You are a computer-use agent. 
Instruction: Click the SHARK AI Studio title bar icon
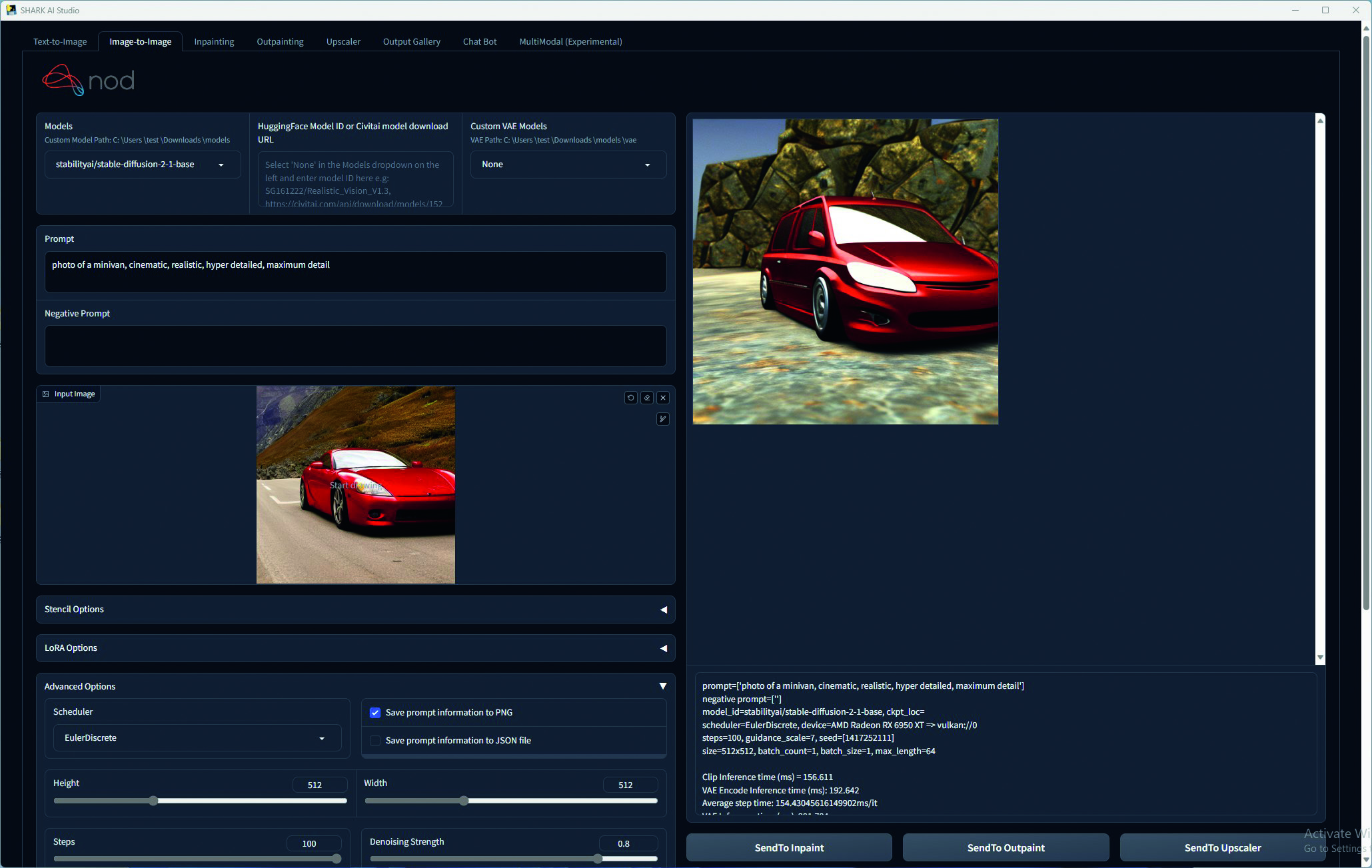11,10
